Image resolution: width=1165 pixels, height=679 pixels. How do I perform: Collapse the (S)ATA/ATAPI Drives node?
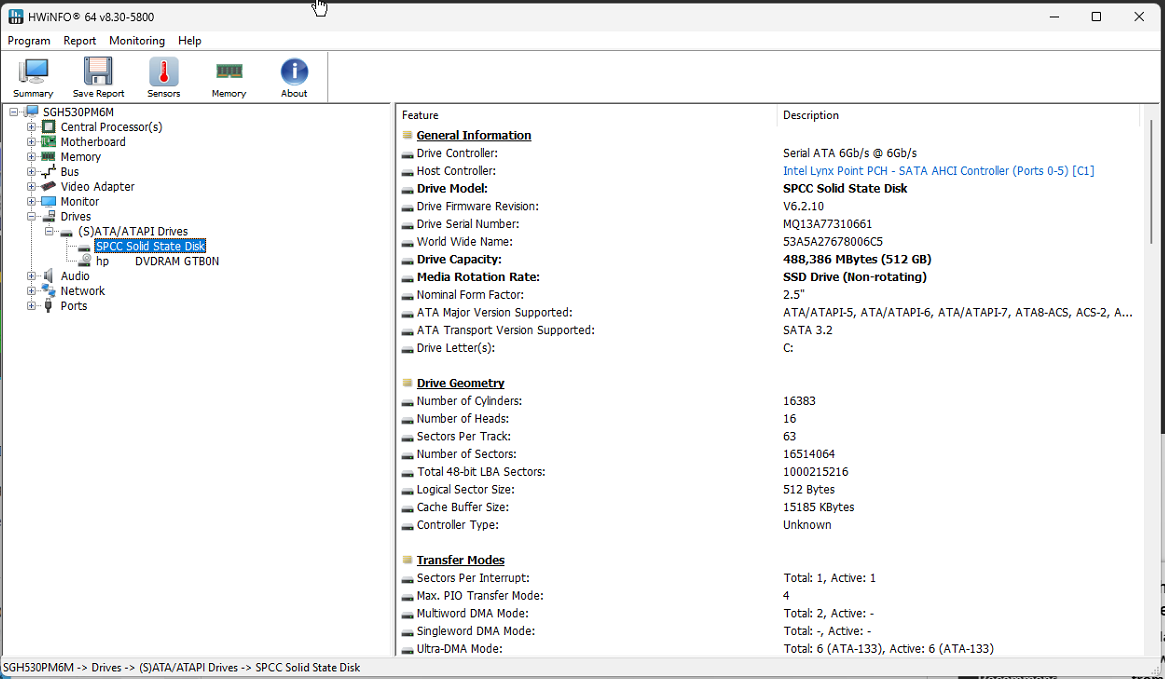click(x=50, y=231)
